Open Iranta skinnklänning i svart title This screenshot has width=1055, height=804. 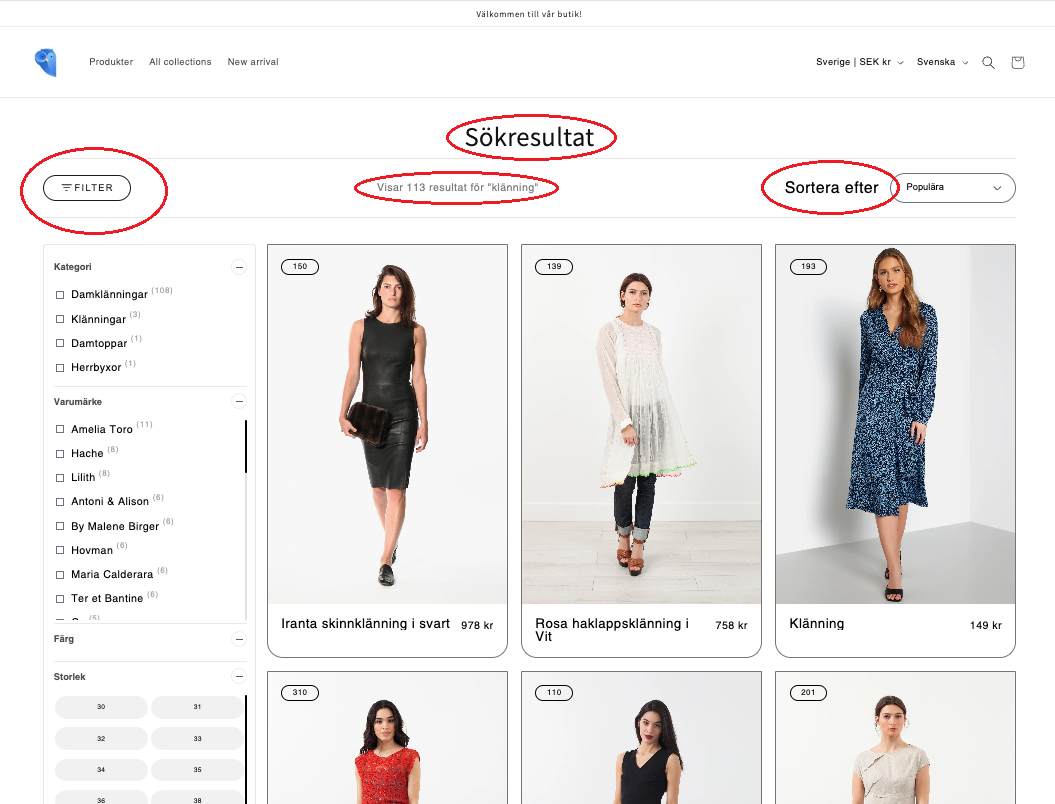pos(365,624)
